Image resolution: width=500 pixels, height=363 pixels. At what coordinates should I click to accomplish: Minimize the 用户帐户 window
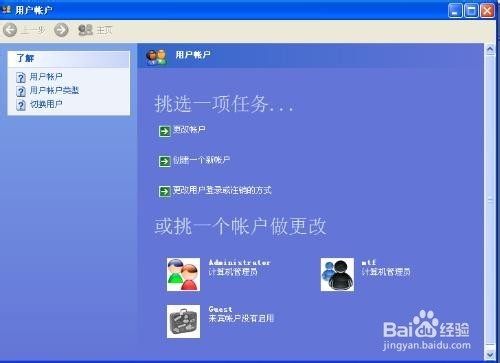(455, 11)
